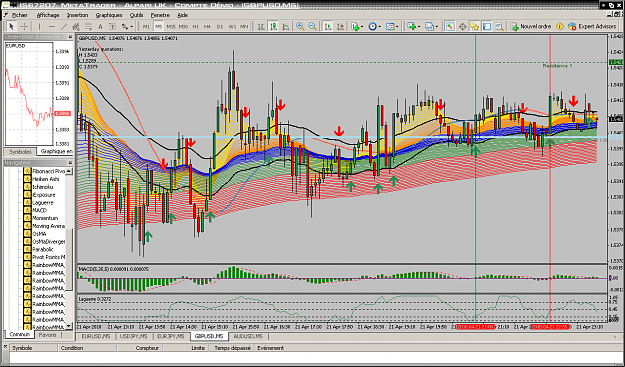Open the Aide menu

(x=183, y=15)
